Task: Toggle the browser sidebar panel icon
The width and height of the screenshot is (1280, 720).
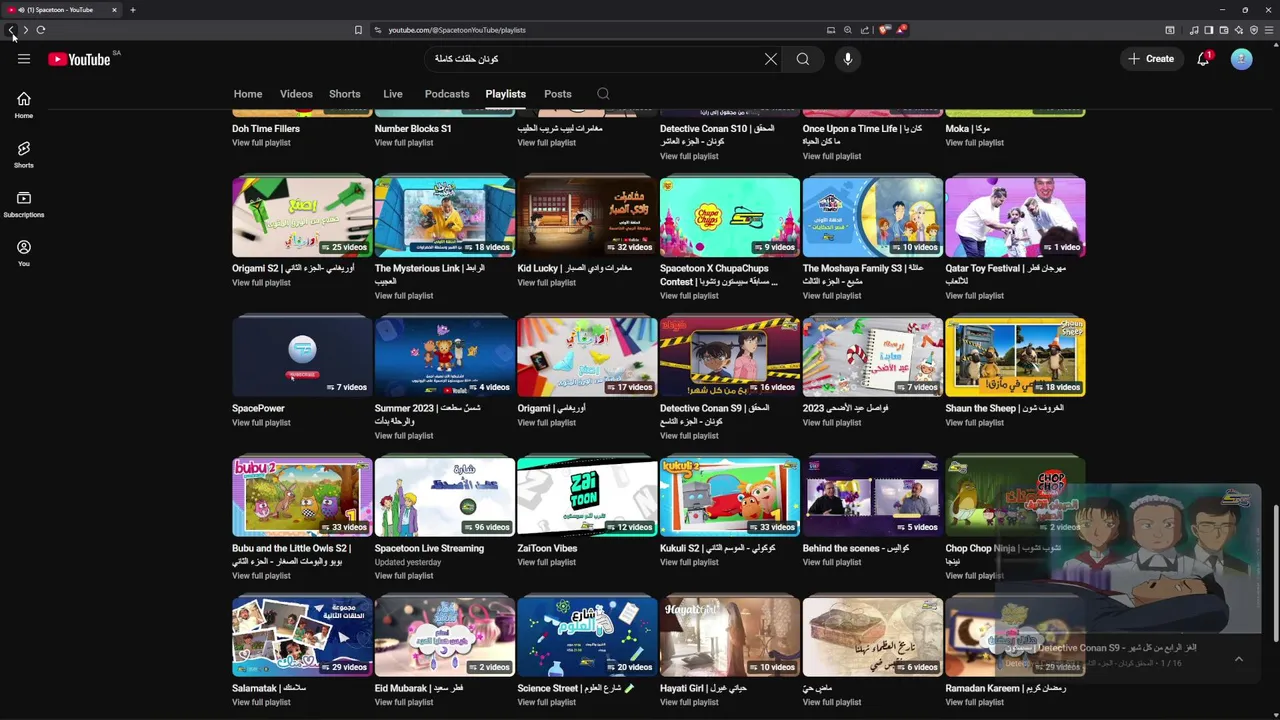Action: (x=1209, y=30)
